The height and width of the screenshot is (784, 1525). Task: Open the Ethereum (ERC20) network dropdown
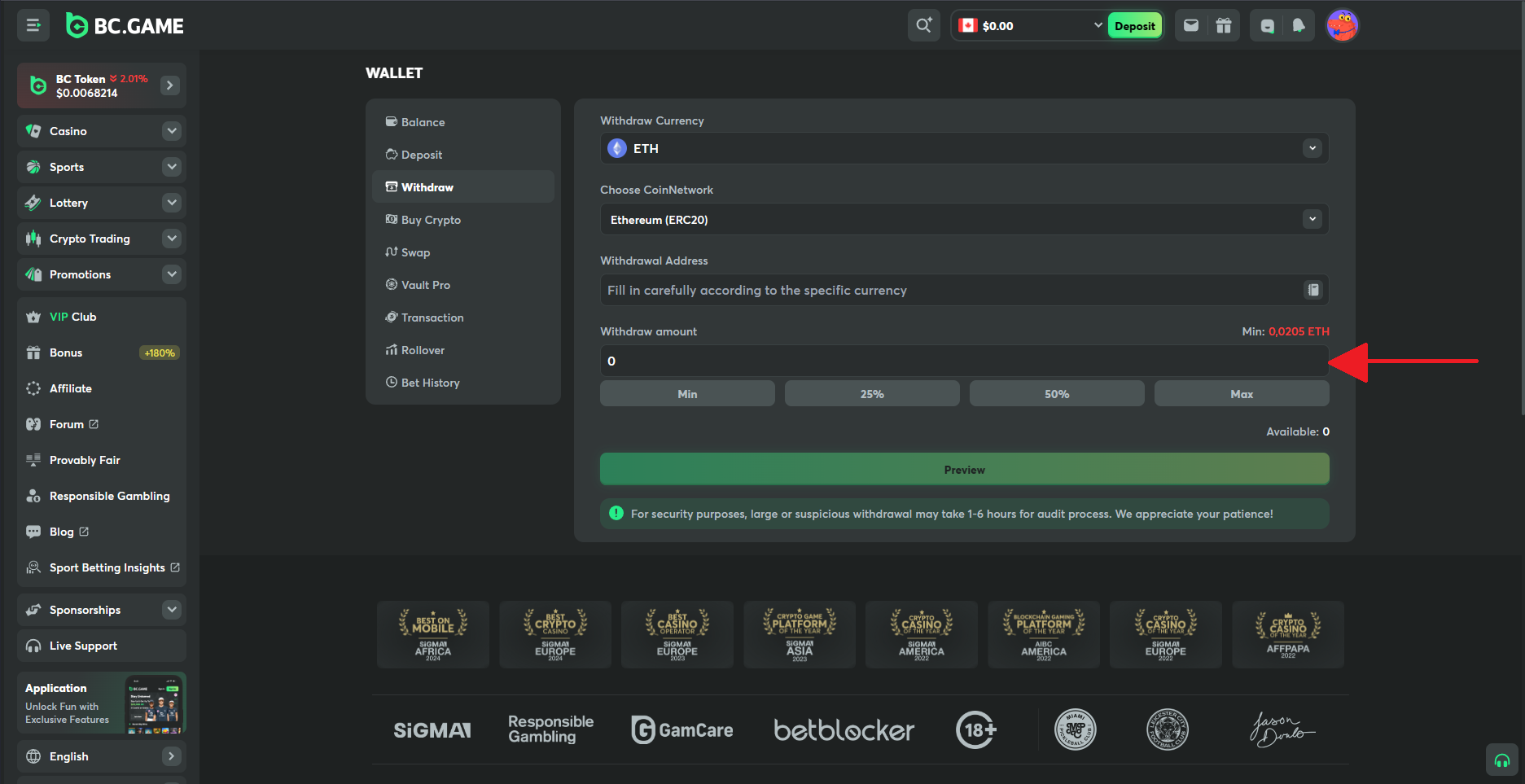coord(965,219)
